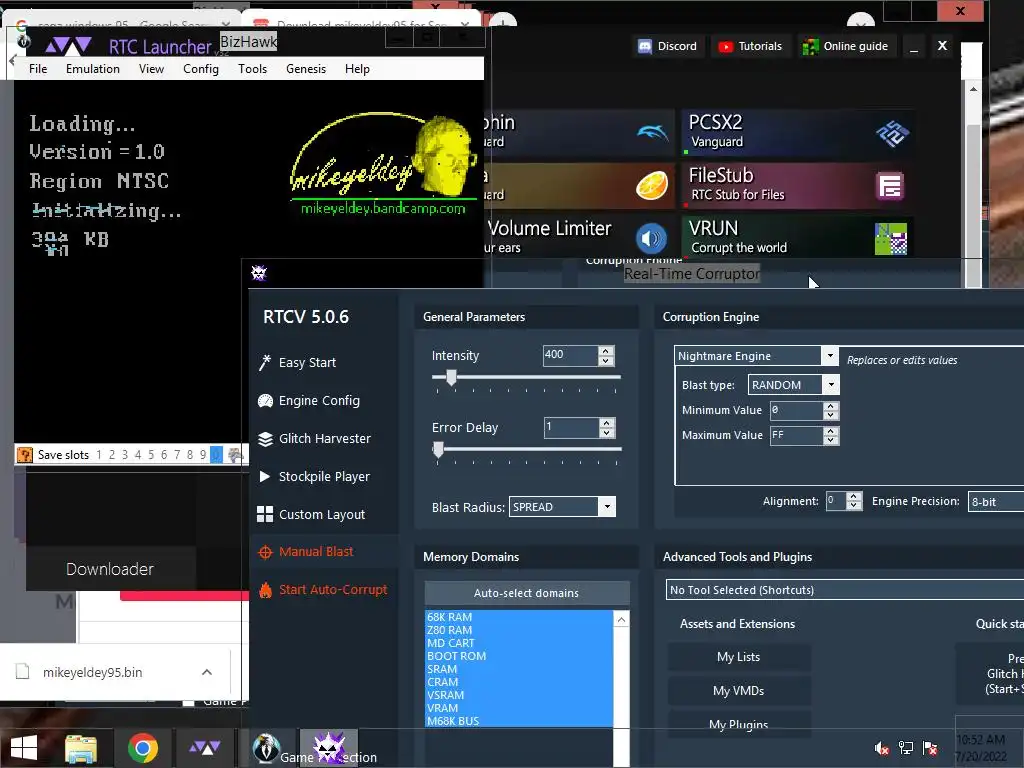The width and height of the screenshot is (1024, 768).
Task: Open My Lists button
Action: click(x=739, y=657)
